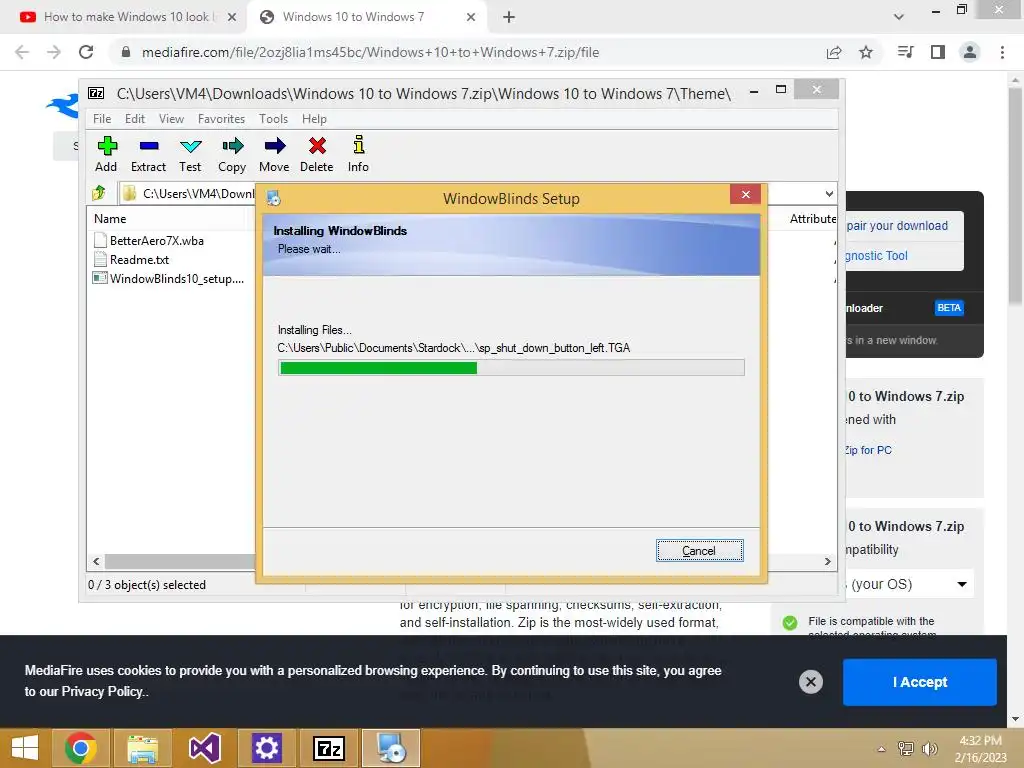Click the installation progress bar
Screen dimensions: 1024x768
click(x=511, y=368)
